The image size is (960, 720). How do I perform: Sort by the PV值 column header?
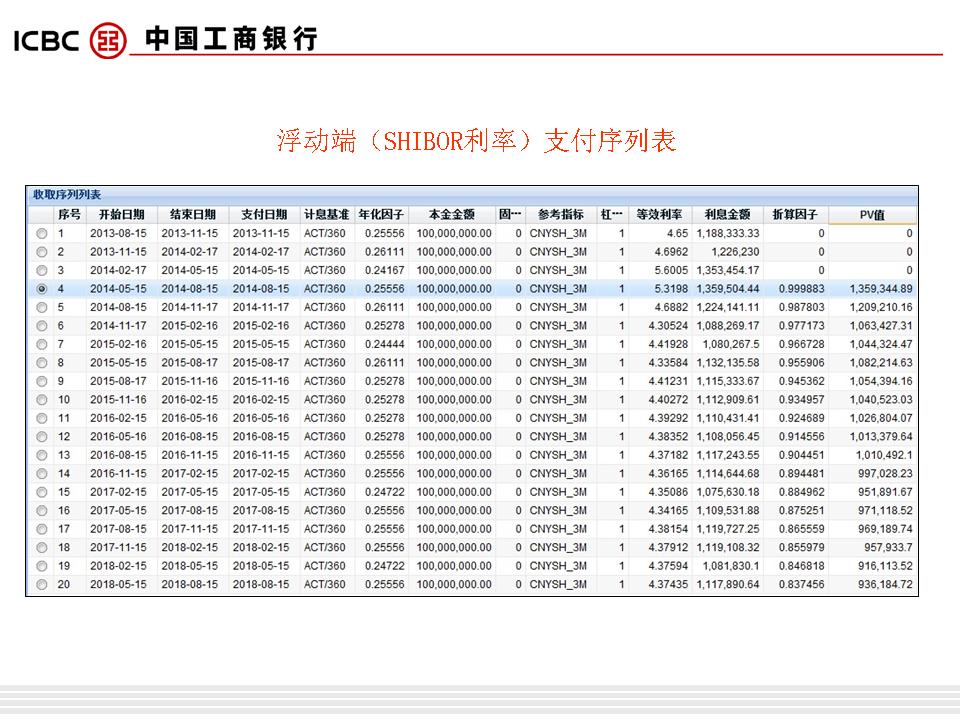[x=872, y=215]
